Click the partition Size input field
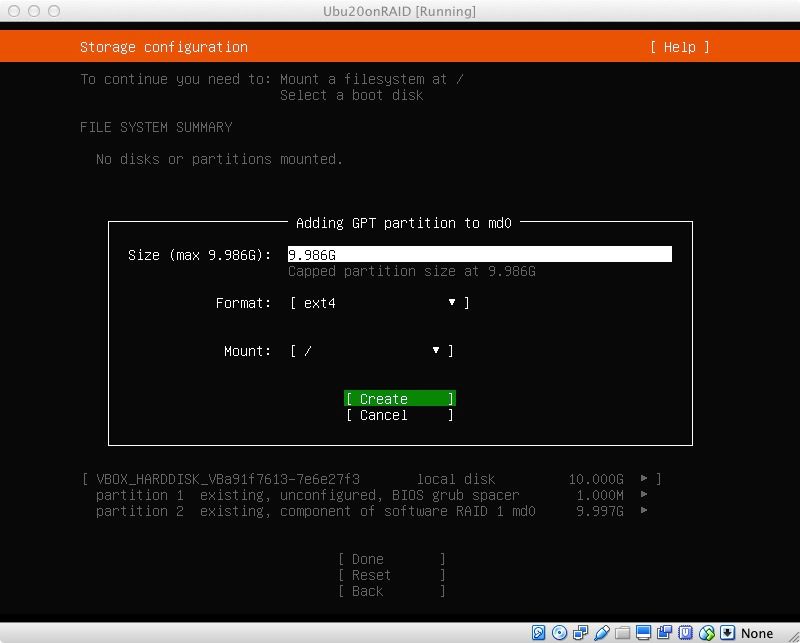Screen dimensions: 800x643 coord(479,255)
